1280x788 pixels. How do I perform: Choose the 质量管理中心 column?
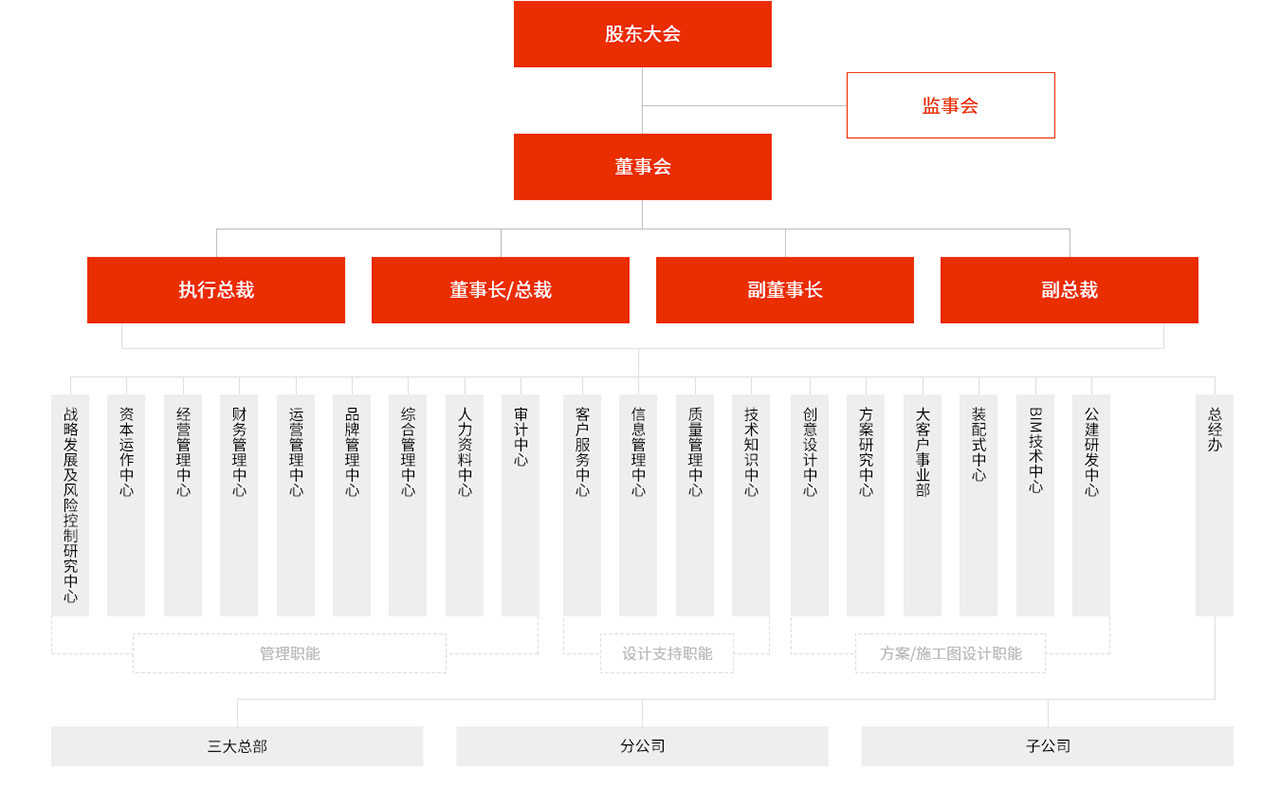(x=695, y=505)
